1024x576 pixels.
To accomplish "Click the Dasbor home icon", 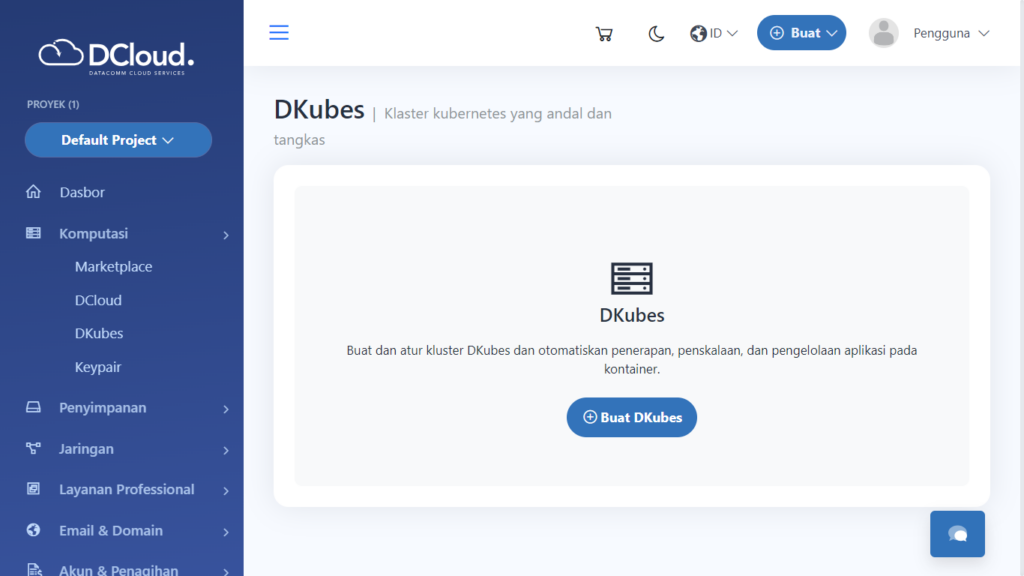I will point(33,191).
